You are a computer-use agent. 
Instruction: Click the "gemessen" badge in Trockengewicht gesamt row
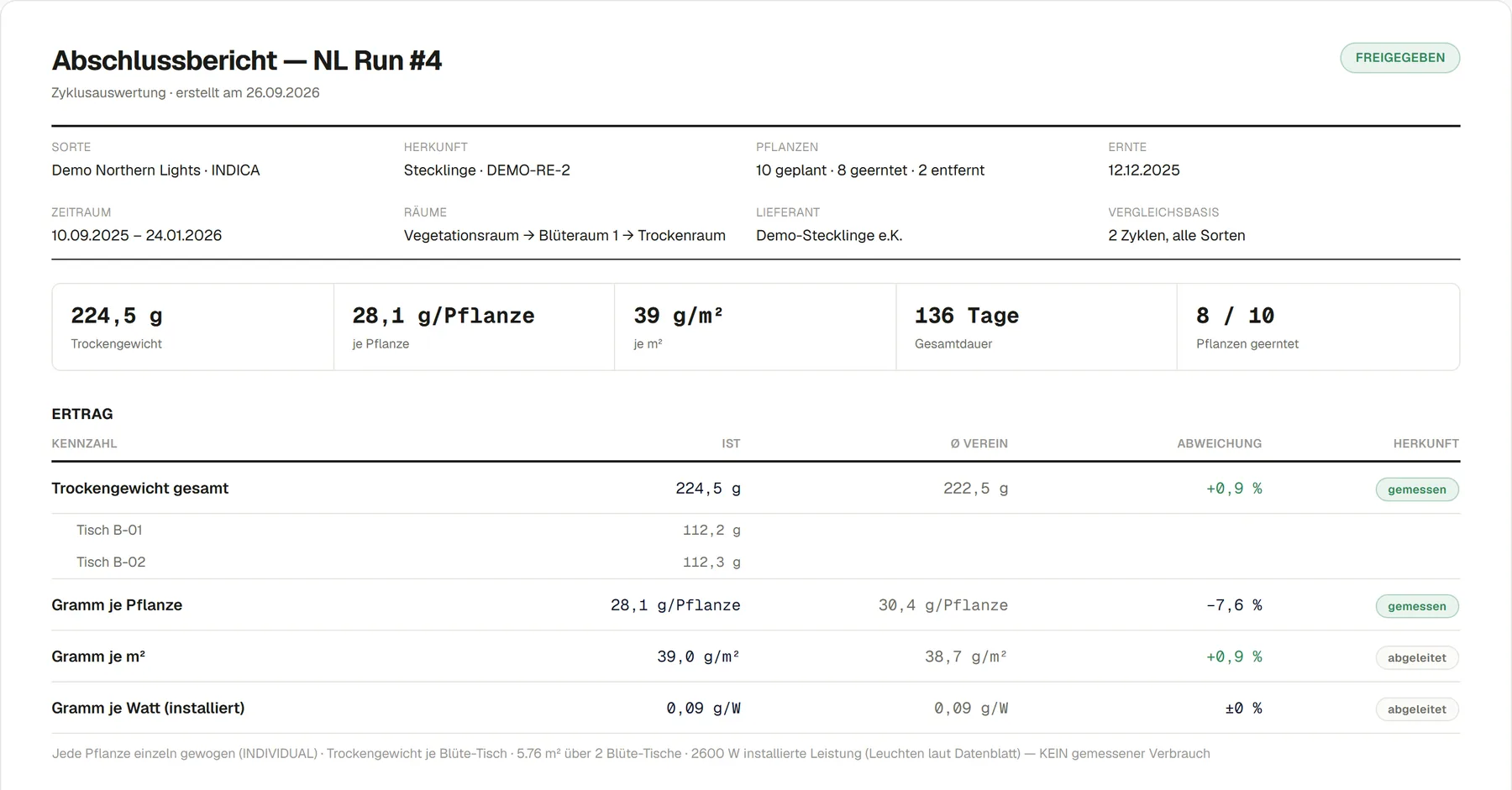[x=1417, y=489]
